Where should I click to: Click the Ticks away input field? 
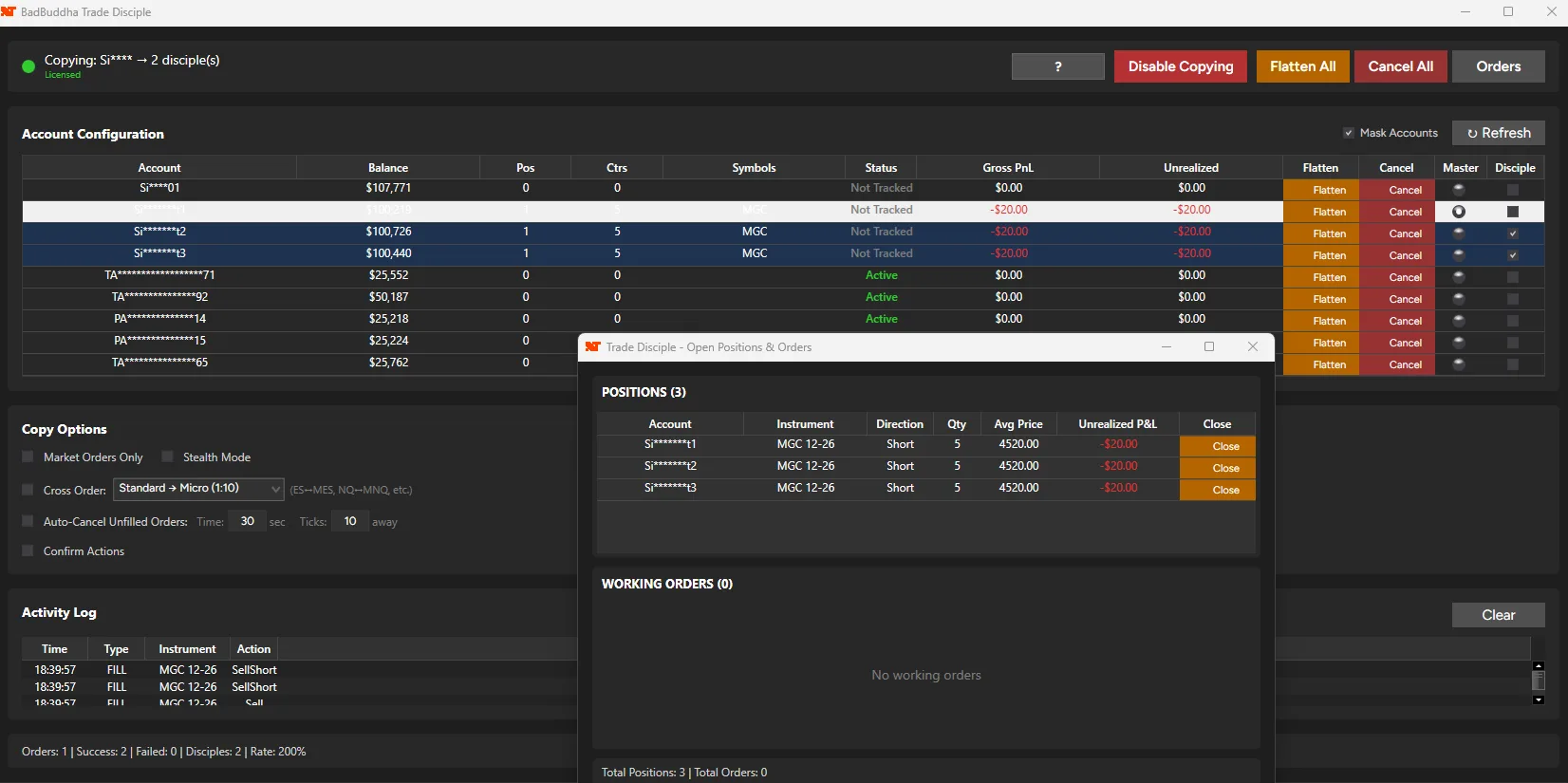(350, 521)
